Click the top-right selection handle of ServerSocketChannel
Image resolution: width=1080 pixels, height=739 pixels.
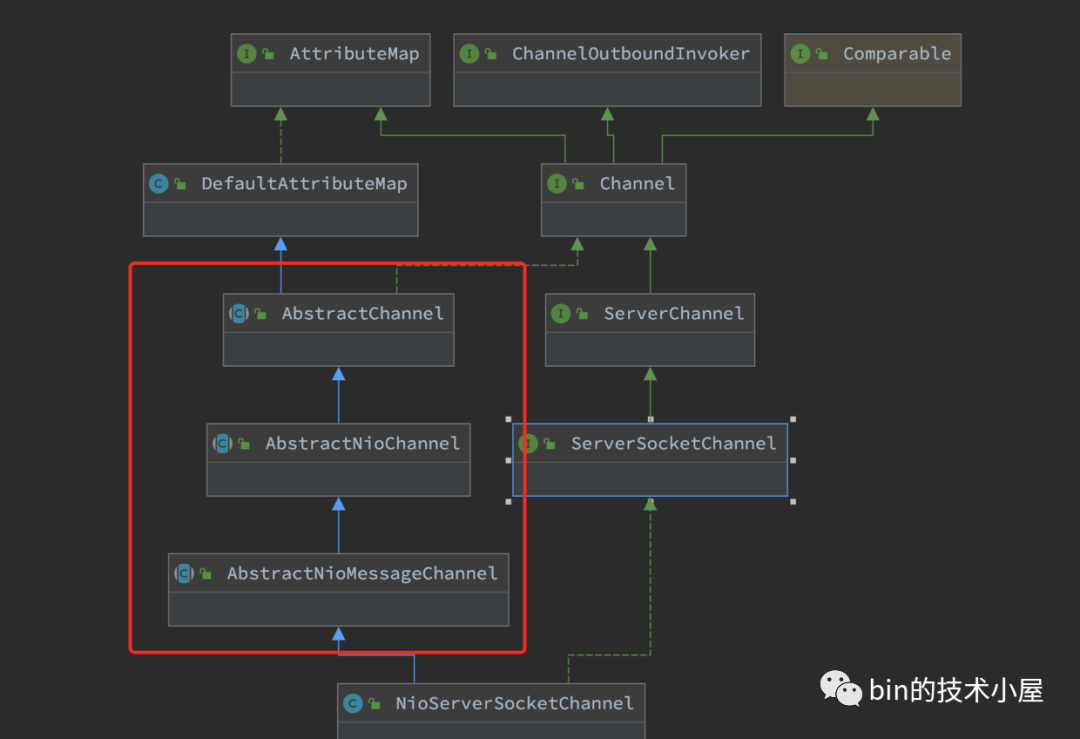pyautogui.click(x=793, y=419)
